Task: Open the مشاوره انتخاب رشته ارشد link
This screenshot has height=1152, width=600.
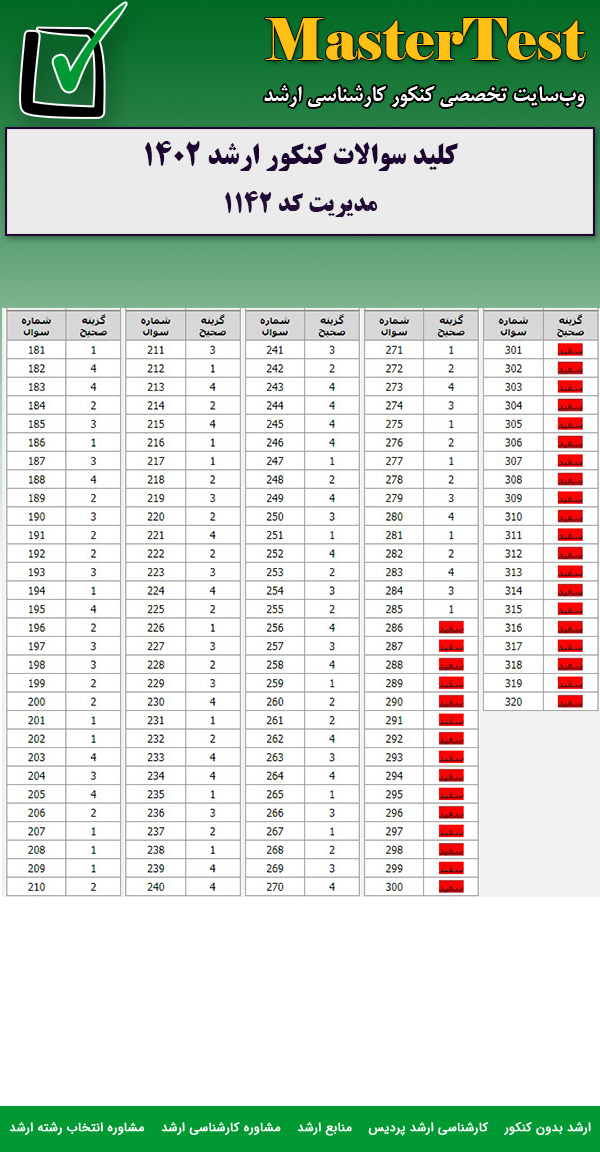Action: [x=77, y=1127]
